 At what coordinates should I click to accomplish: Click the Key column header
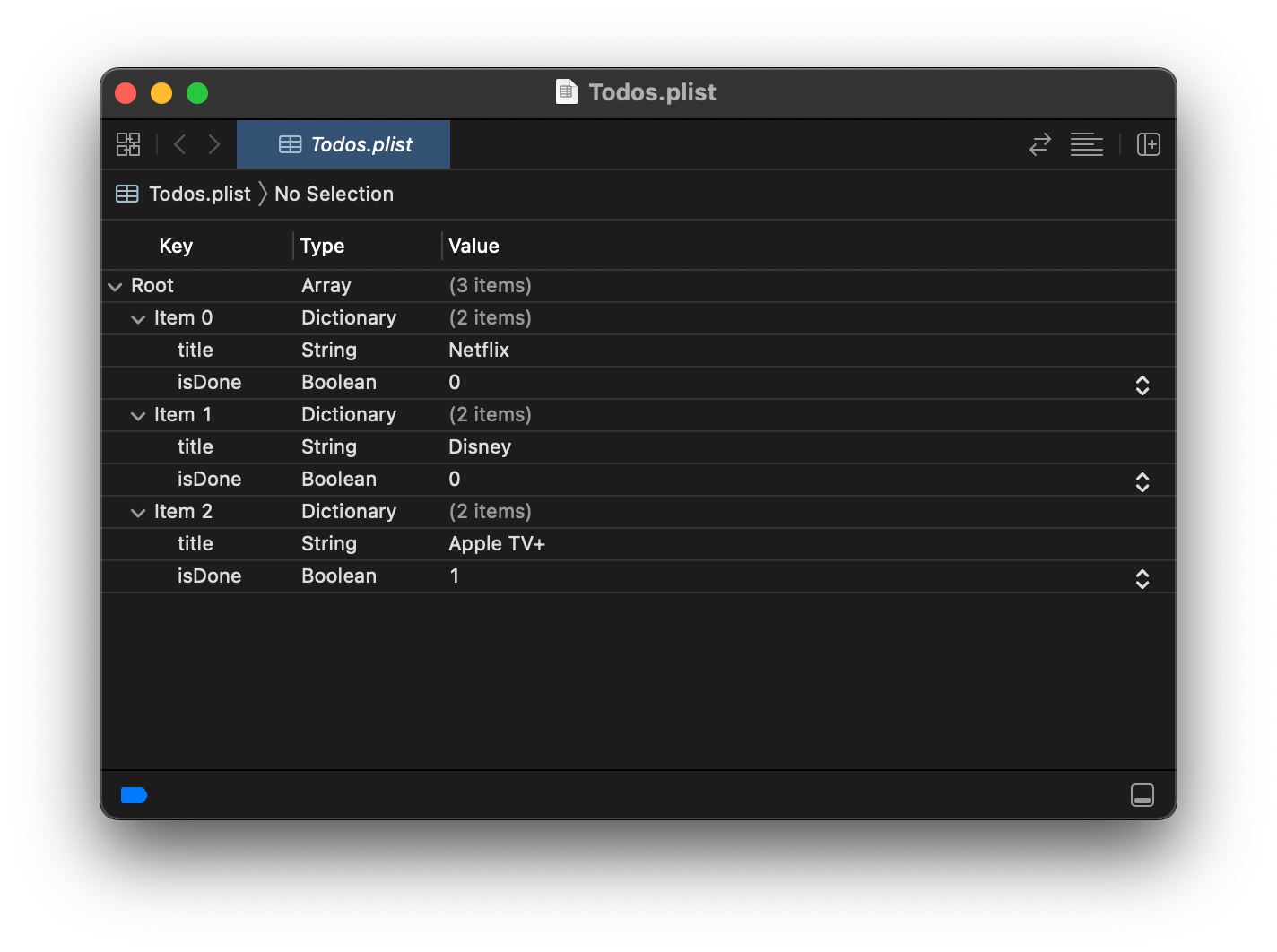(176, 246)
